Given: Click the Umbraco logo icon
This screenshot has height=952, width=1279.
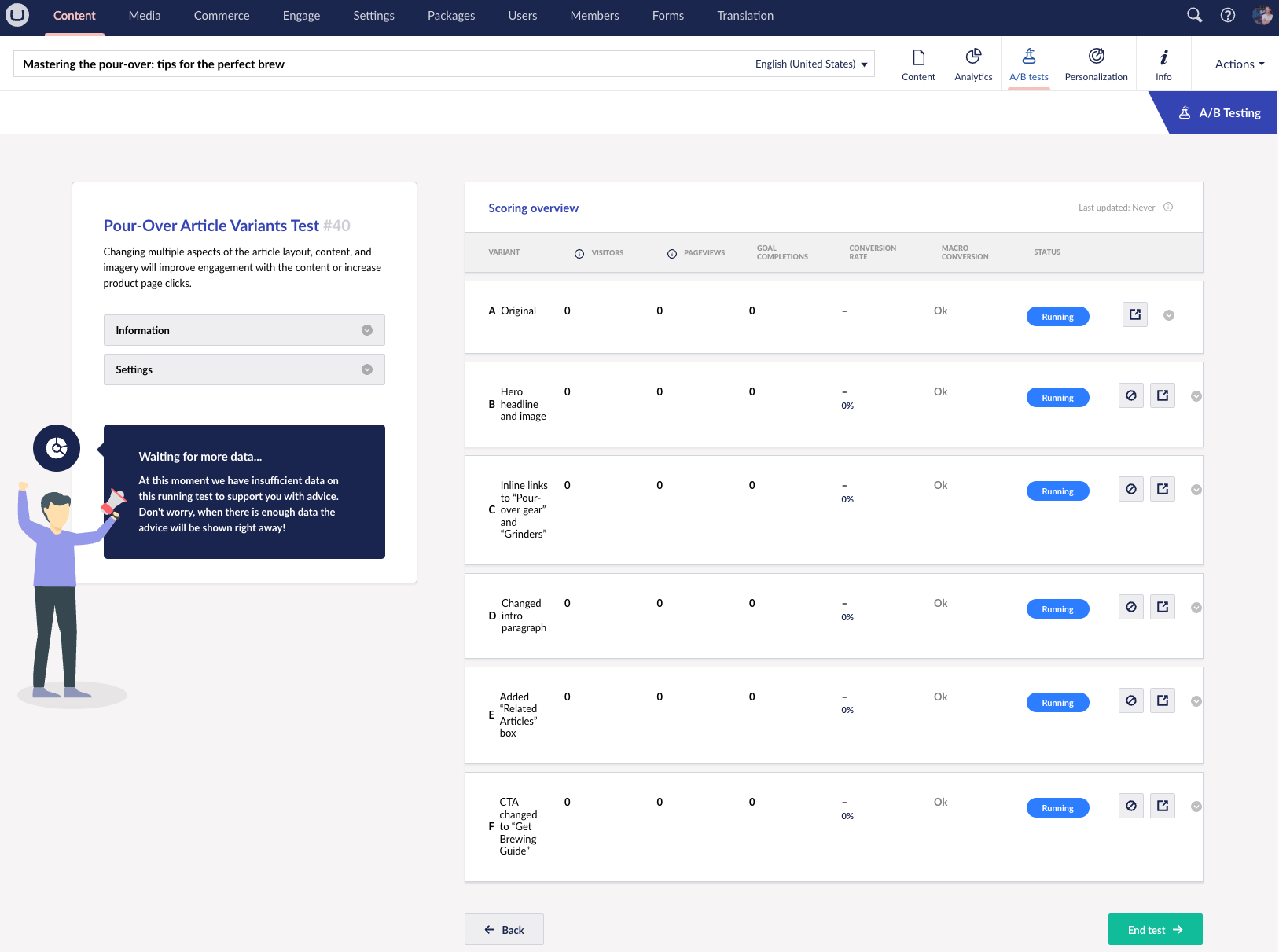Looking at the screenshot, I should [x=17, y=15].
